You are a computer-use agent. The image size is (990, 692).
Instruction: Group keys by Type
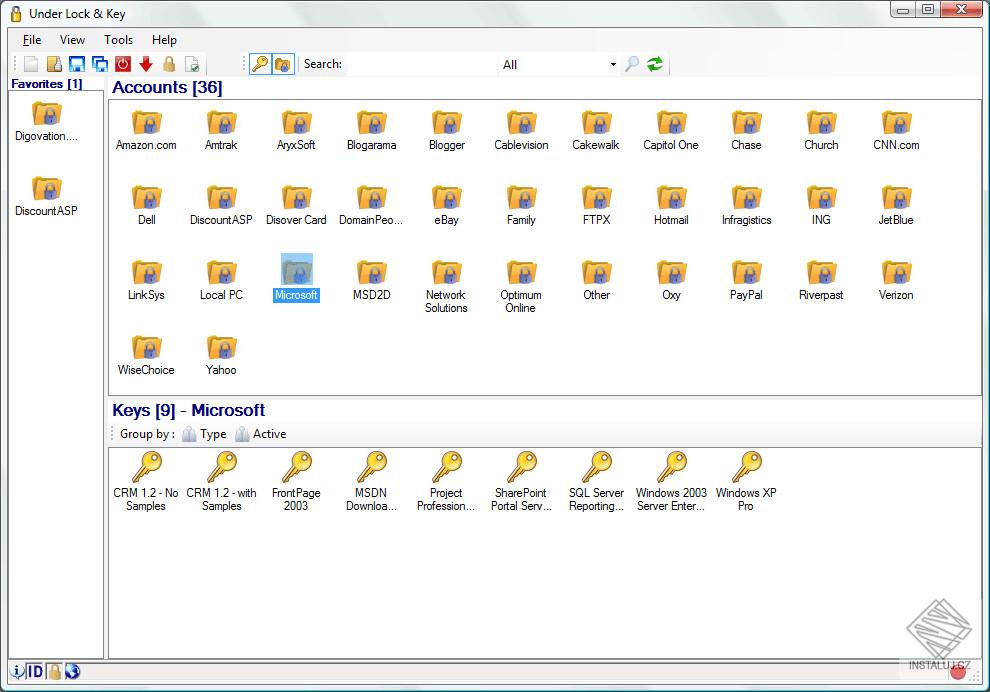[204, 434]
